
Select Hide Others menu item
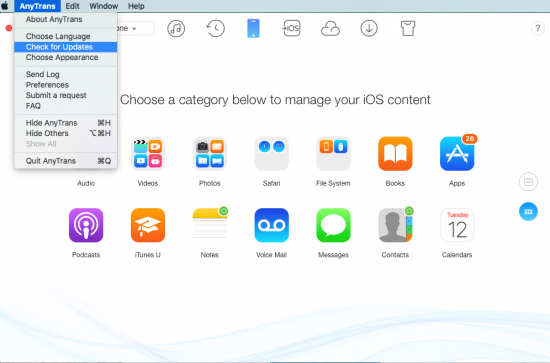[x=66, y=133]
